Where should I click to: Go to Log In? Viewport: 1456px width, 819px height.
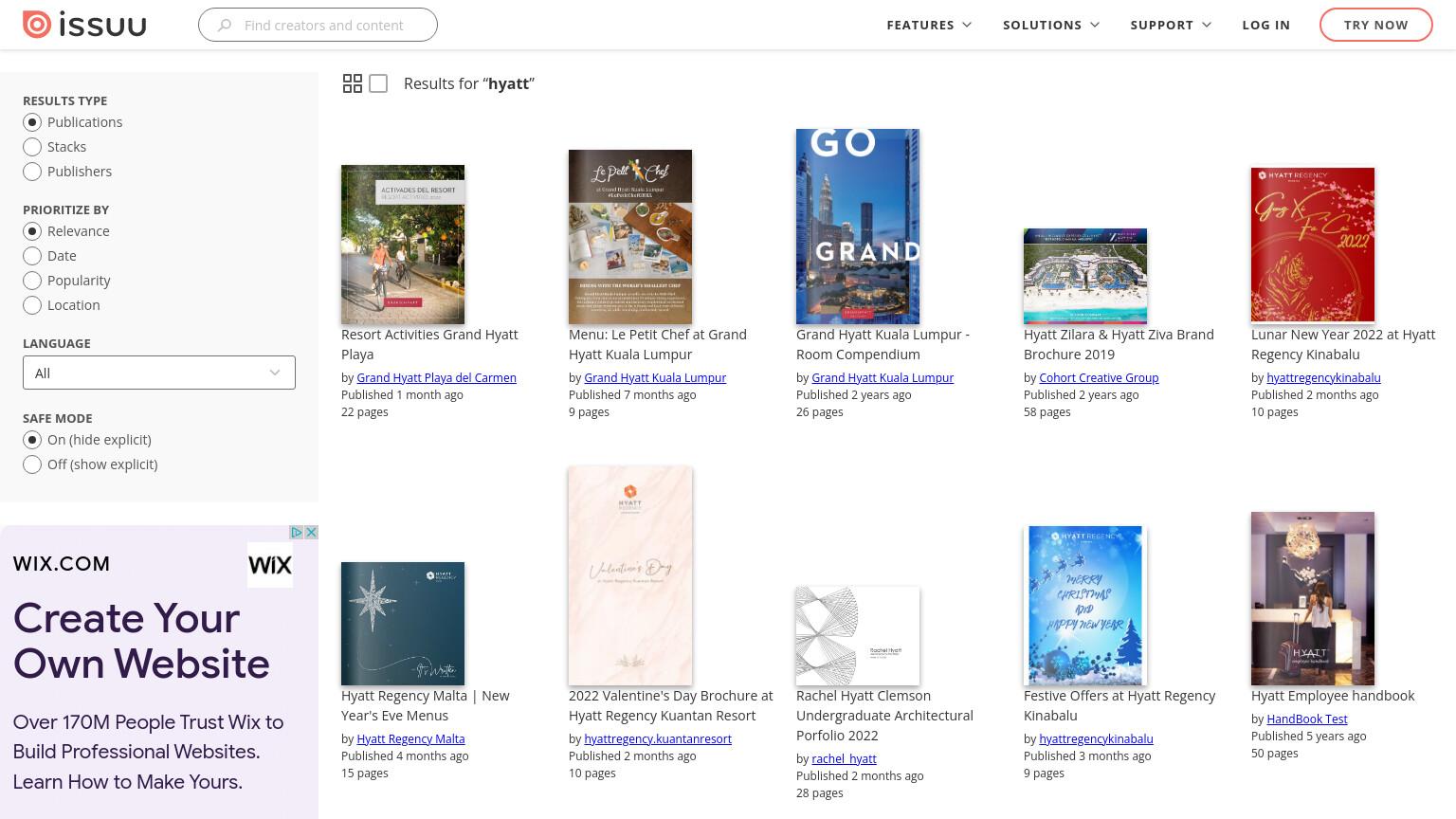(1266, 25)
